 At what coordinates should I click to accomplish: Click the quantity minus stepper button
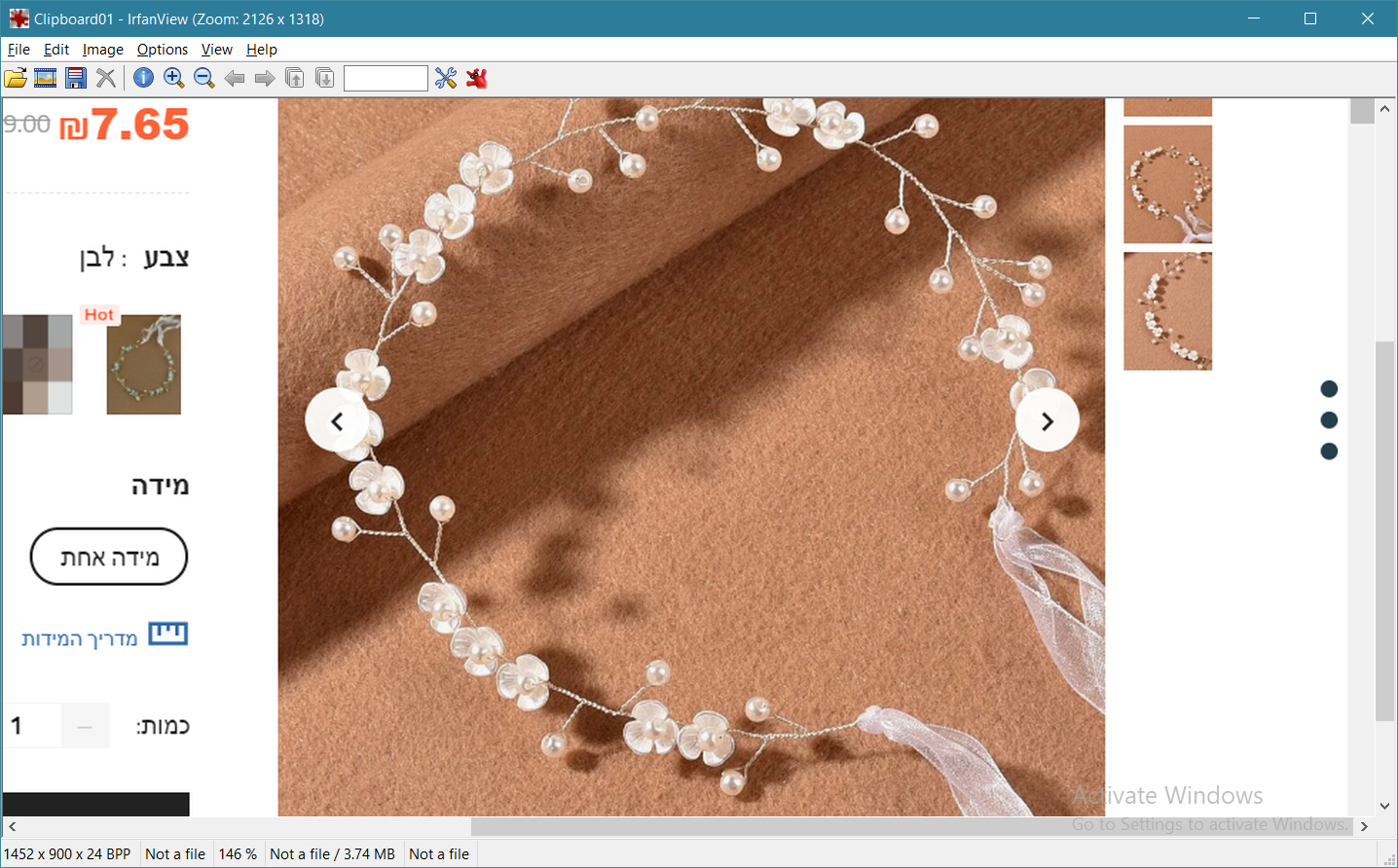pos(85,726)
